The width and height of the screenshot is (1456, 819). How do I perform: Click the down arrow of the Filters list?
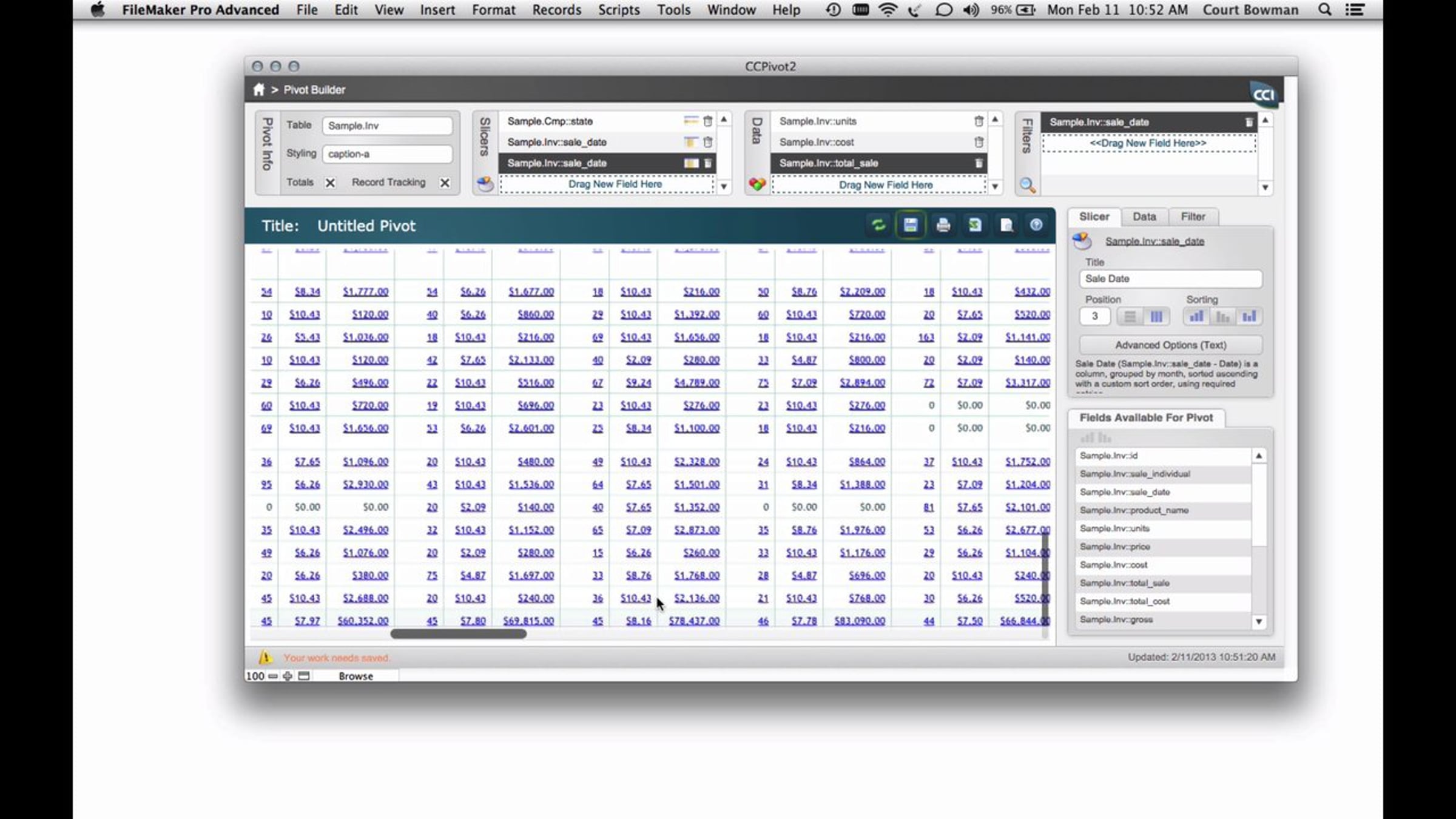pos(1265,187)
